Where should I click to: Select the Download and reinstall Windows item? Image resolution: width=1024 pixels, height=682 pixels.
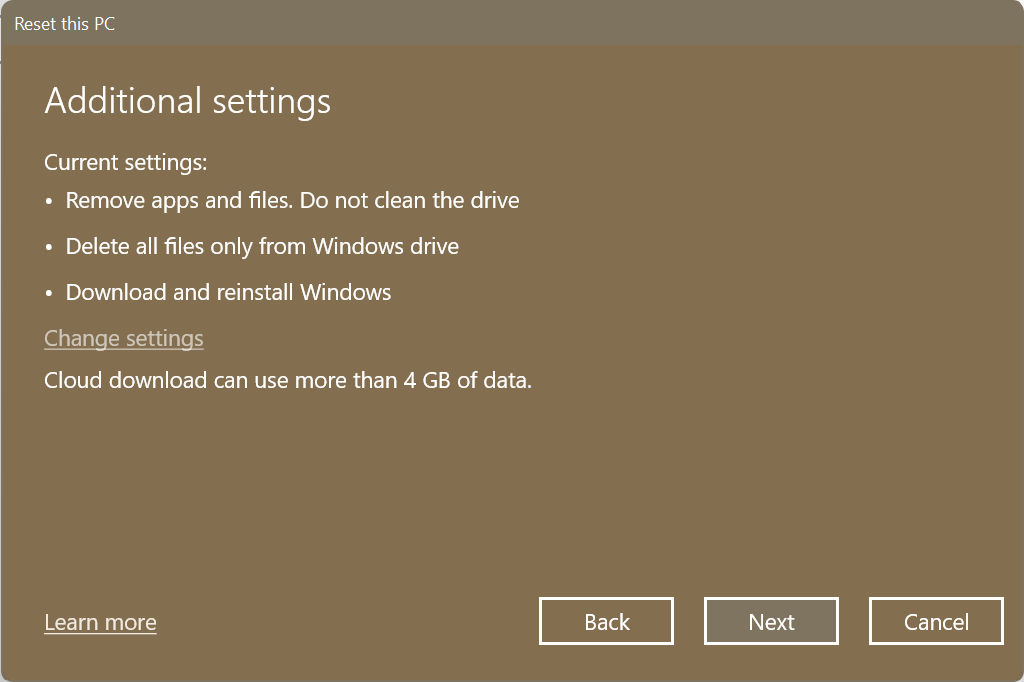pos(228,292)
